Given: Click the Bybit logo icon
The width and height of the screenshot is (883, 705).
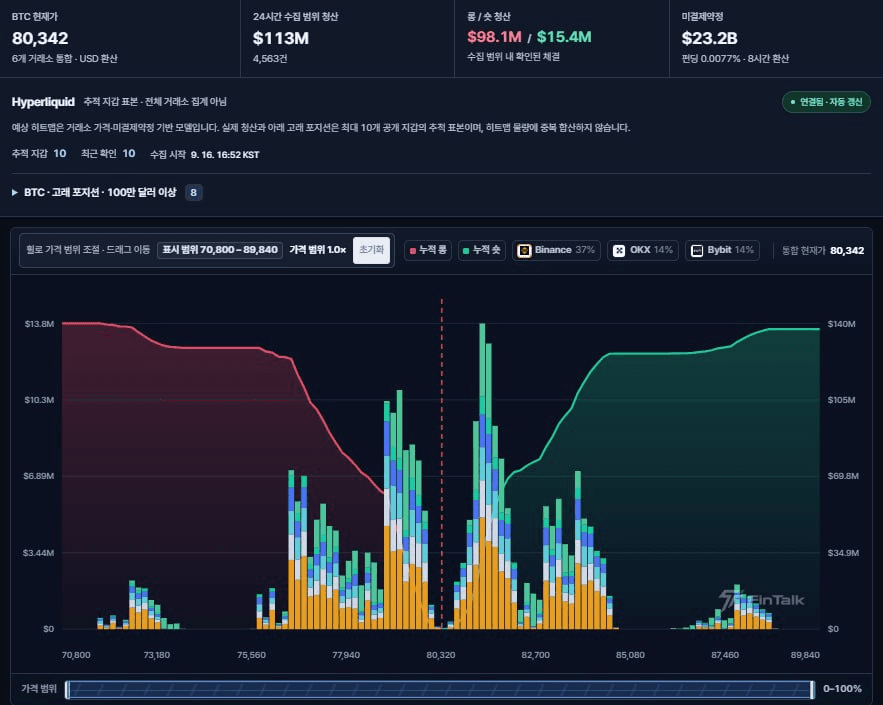Looking at the screenshot, I should point(697,251).
